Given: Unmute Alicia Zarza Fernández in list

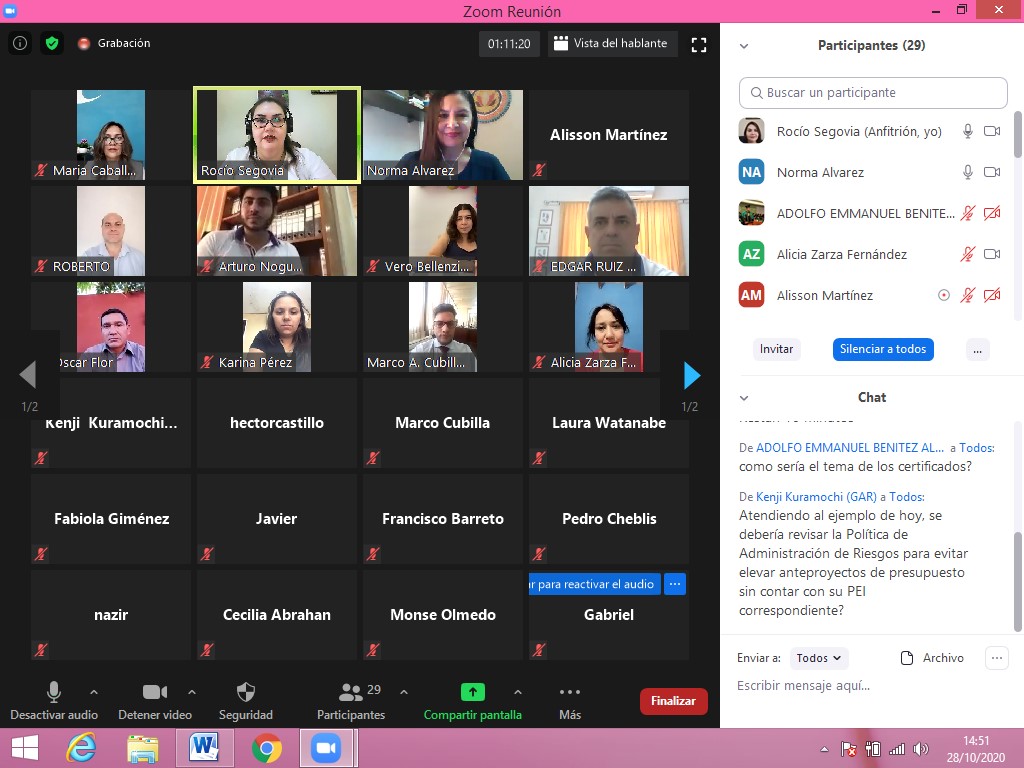Looking at the screenshot, I should point(968,254).
